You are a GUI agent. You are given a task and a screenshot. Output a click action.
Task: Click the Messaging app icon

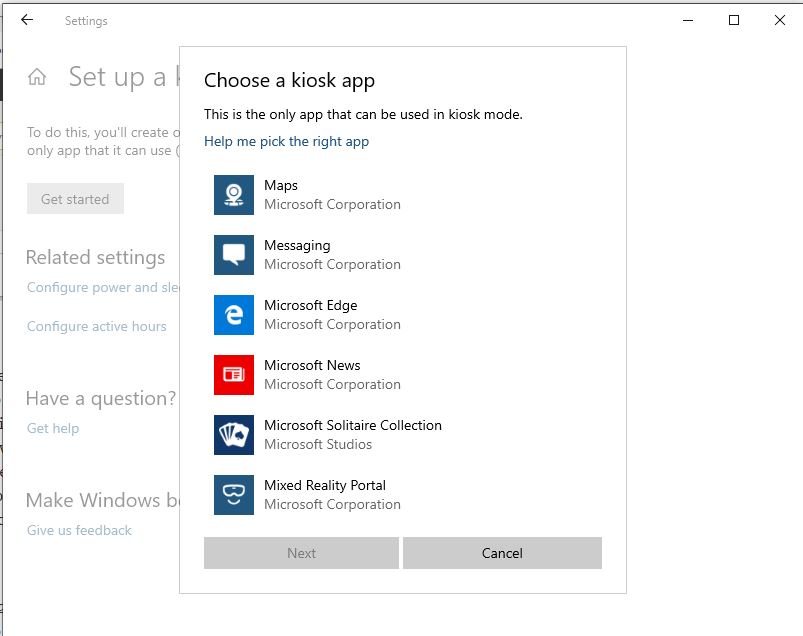[233, 254]
